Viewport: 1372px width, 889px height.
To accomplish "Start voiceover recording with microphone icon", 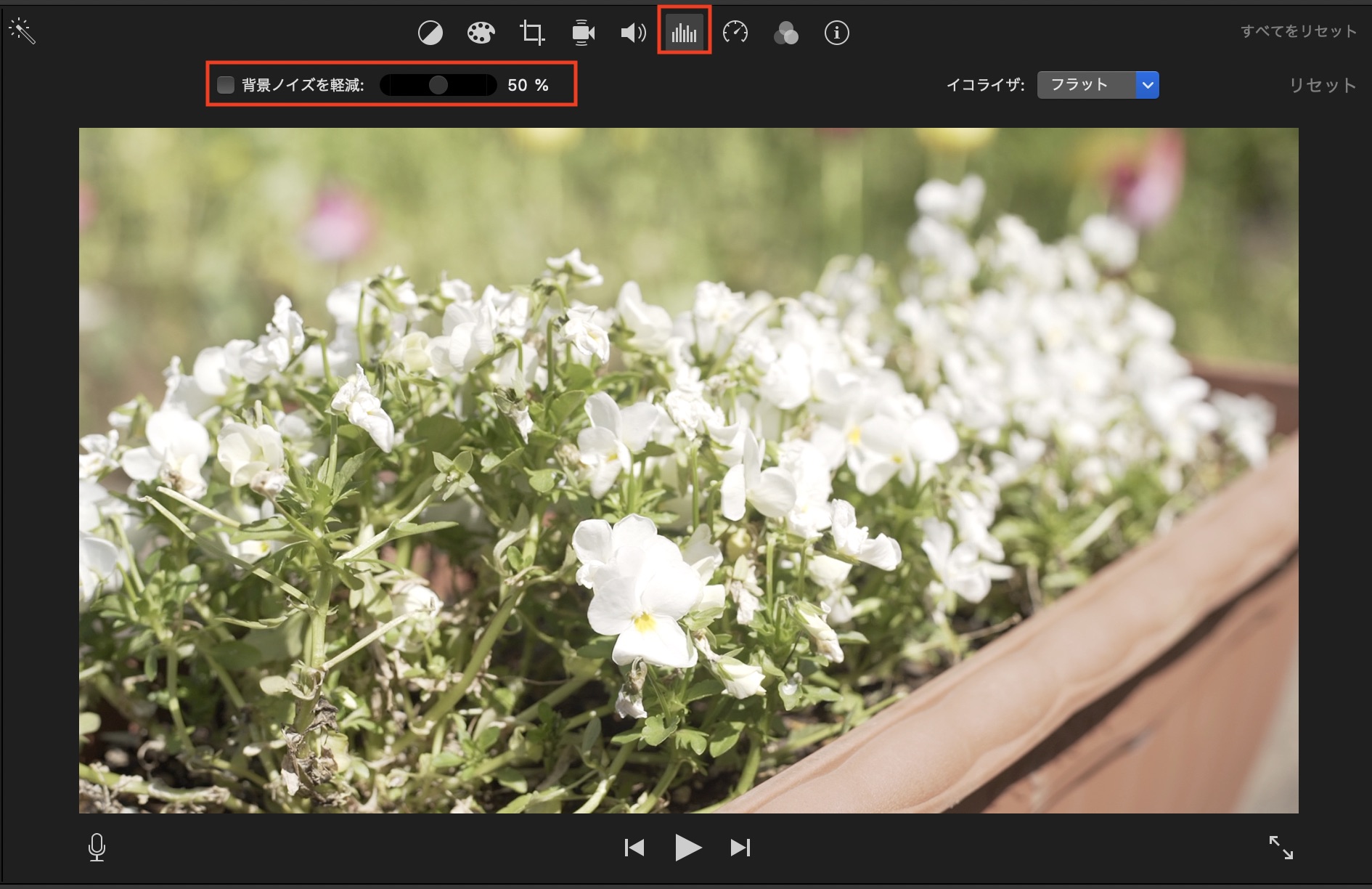I will 97,847.
